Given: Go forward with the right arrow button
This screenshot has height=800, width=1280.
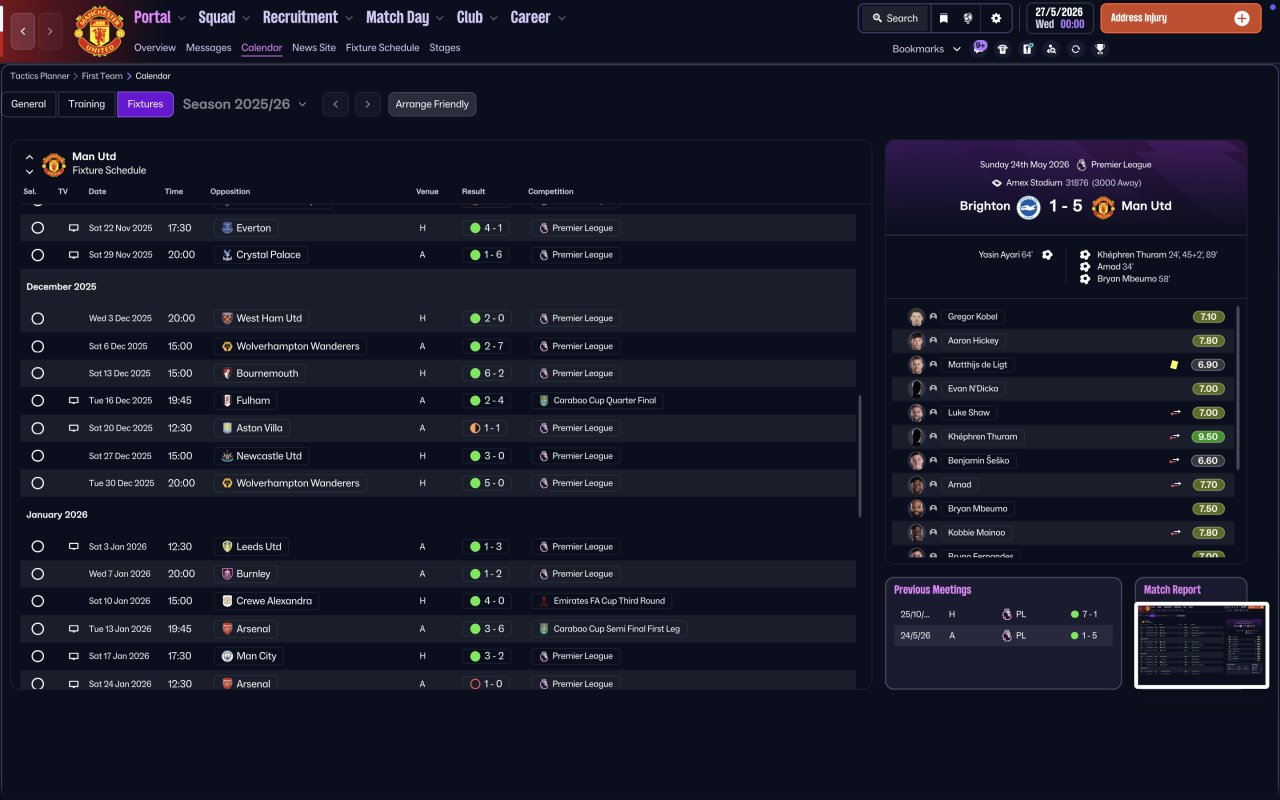Looking at the screenshot, I should tap(50, 31).
